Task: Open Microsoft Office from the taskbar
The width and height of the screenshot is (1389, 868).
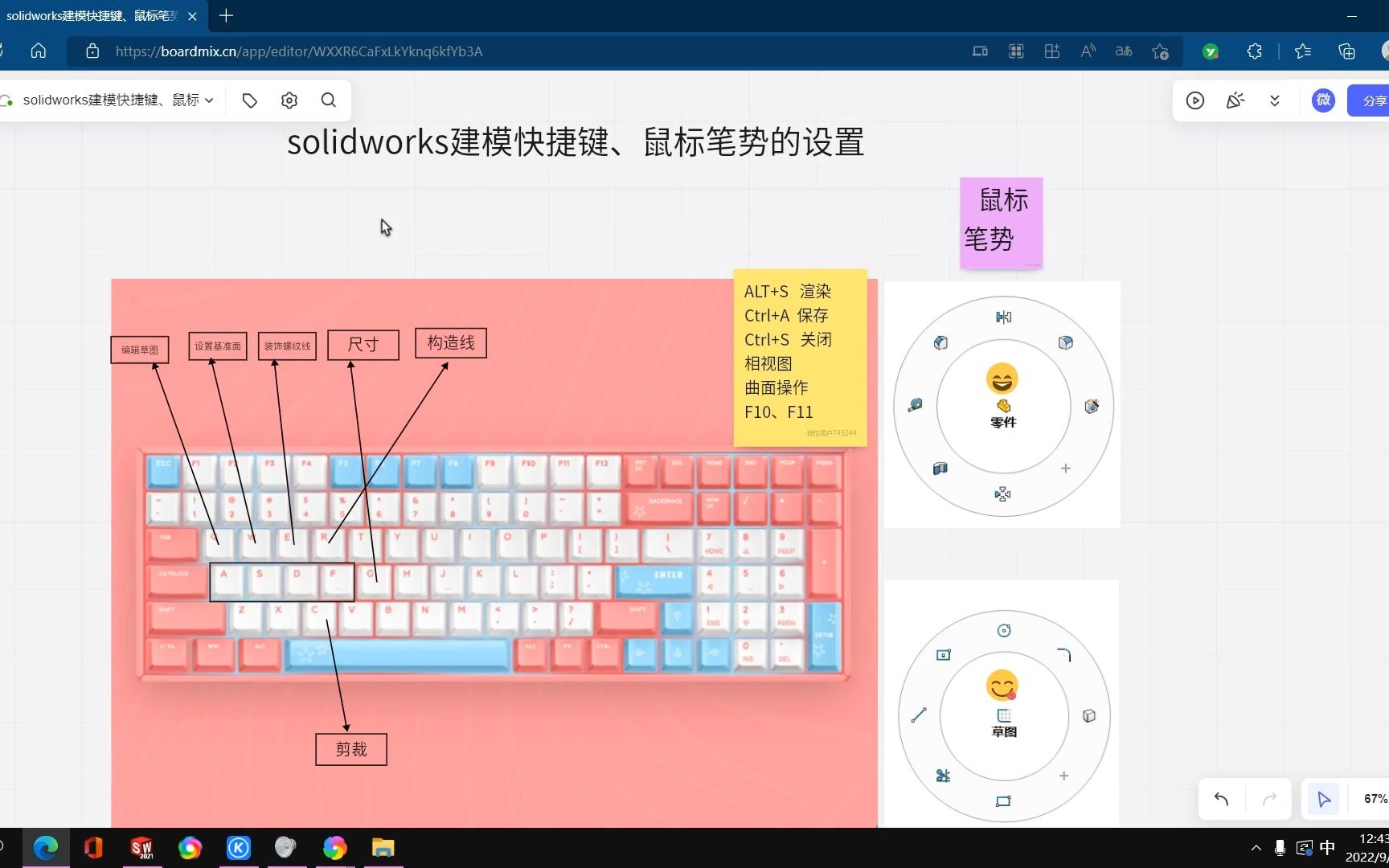Action: [x=93, y=847]
